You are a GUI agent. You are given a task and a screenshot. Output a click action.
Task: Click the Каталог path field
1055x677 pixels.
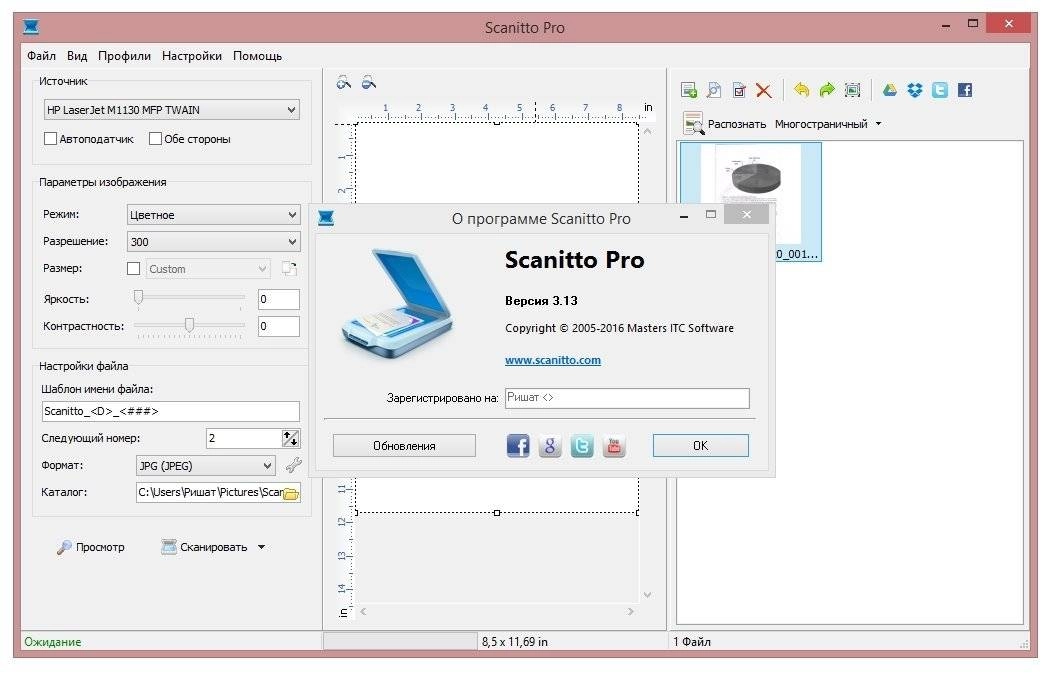[x=209, y=493]
